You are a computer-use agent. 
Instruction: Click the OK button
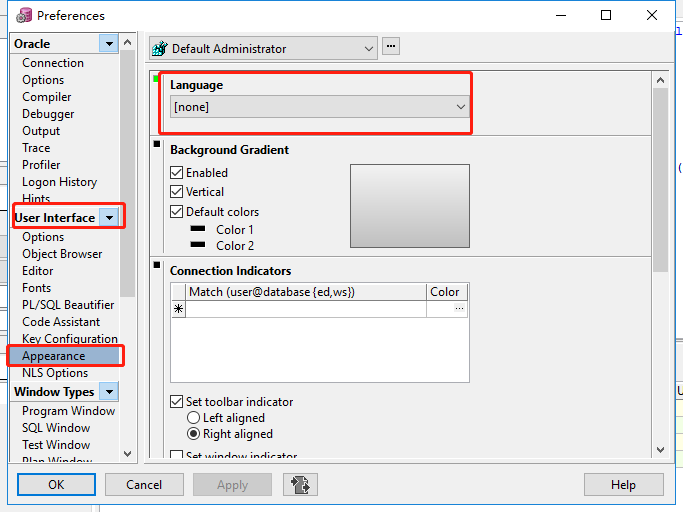tap(56, 485)
